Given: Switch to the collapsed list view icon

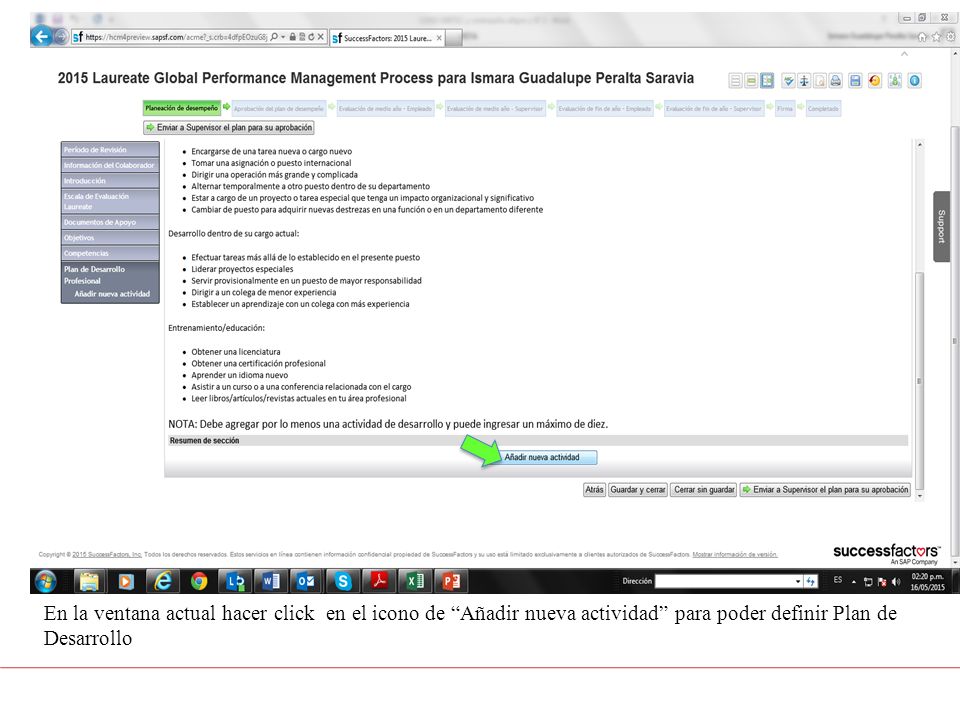Looking at the screenshot, I should click(x=736, y=80).
